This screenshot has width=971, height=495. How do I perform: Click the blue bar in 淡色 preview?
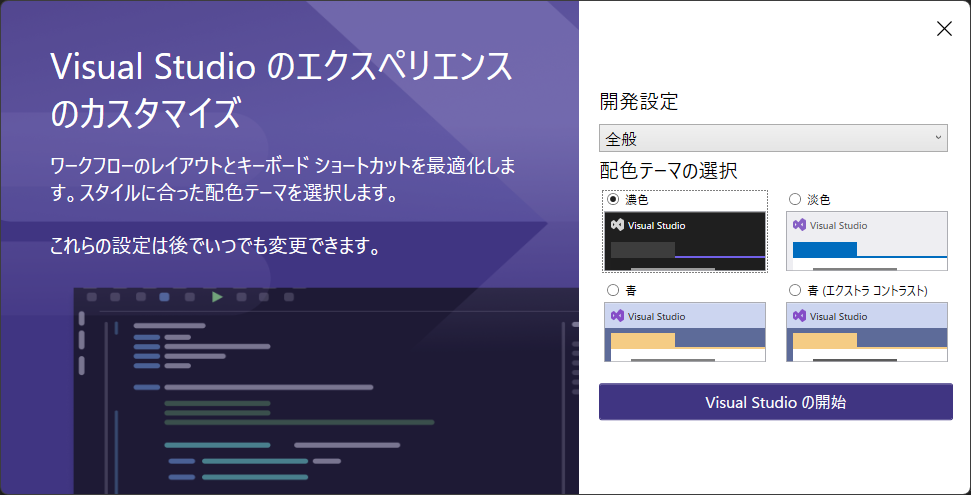click(x=824, y=250)
